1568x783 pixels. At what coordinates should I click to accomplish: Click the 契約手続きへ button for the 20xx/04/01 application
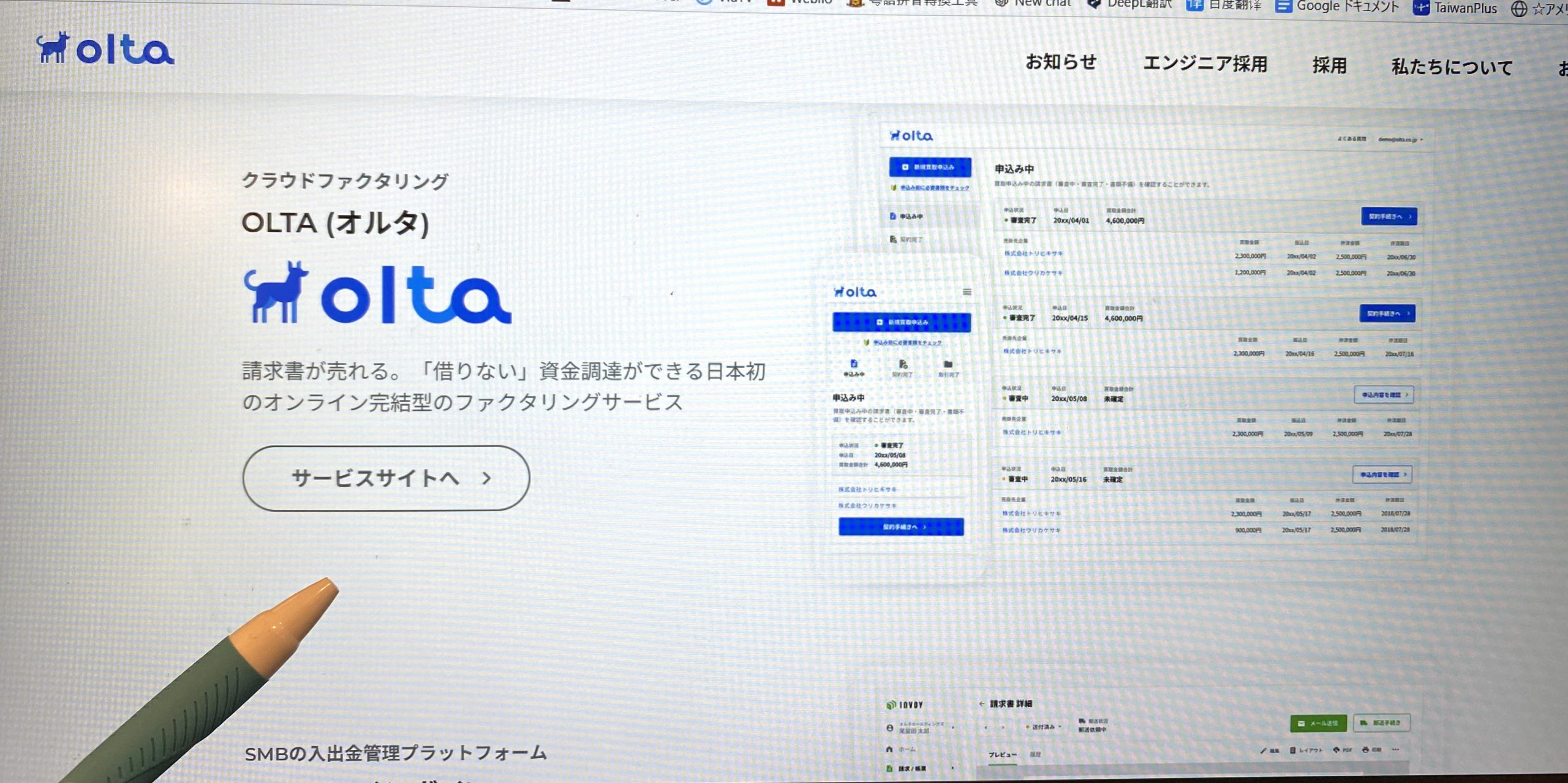(1389, 216)
